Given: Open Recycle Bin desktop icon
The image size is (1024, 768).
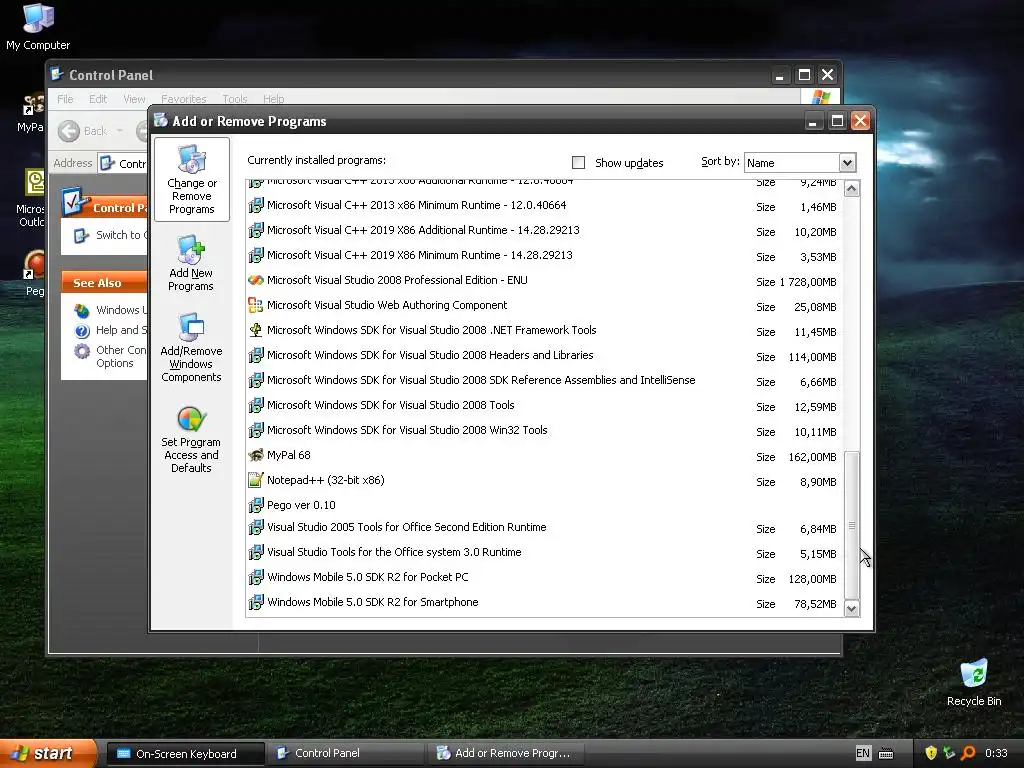Looking at the screenshot, I should (x=974, y=682).
